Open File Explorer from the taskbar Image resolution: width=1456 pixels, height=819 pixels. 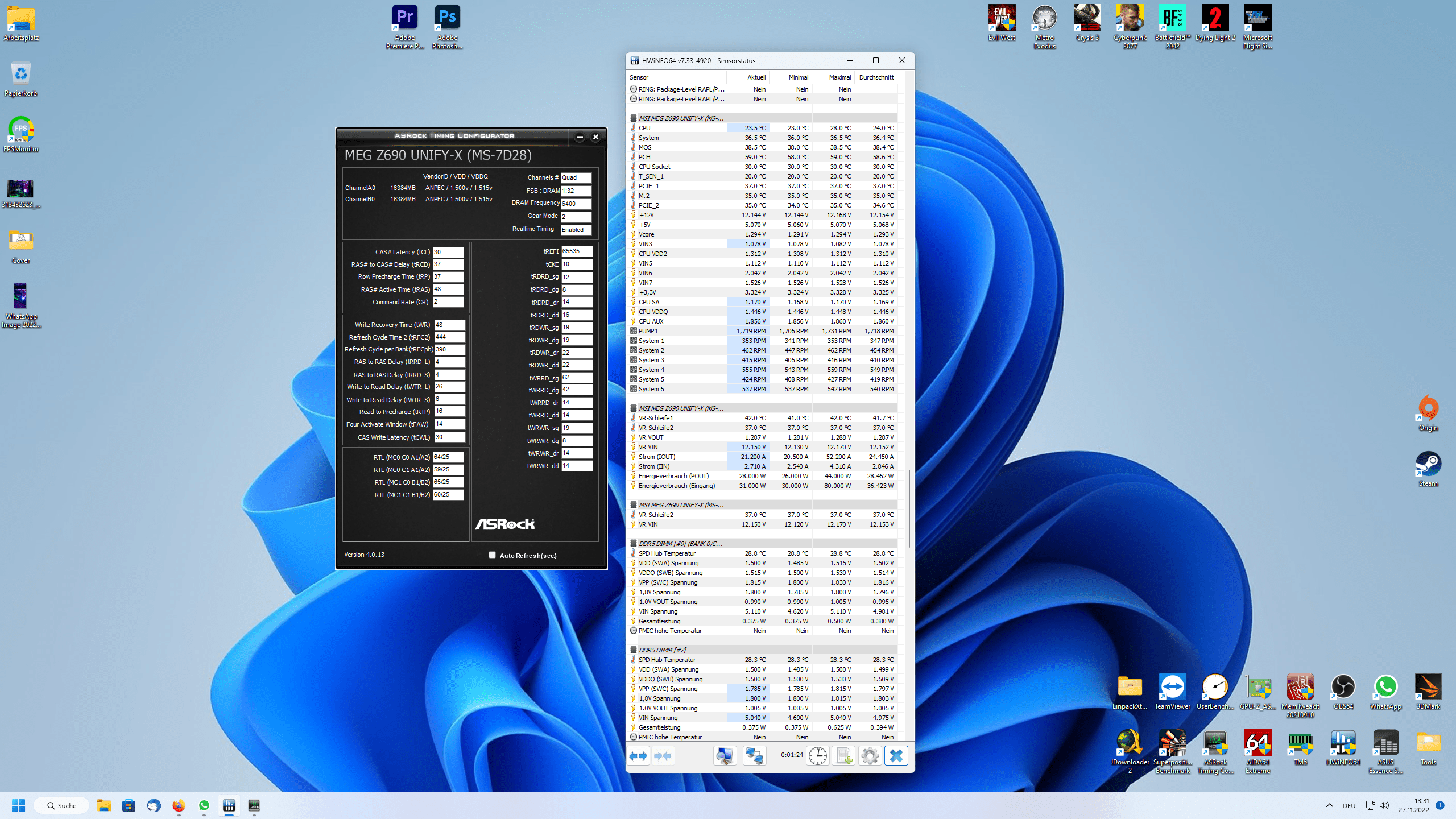(x=104, y=805)
